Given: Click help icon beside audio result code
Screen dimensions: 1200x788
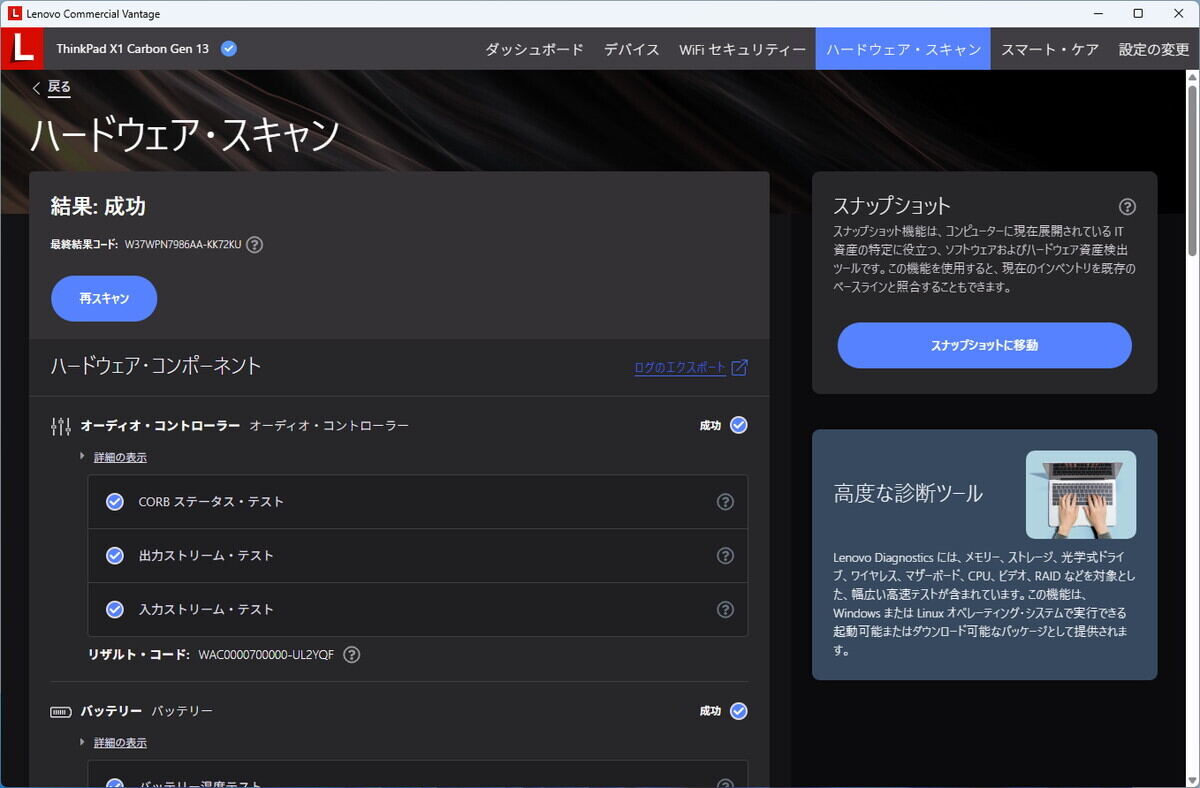Looking at the screenshot, I should click(352, 655).
